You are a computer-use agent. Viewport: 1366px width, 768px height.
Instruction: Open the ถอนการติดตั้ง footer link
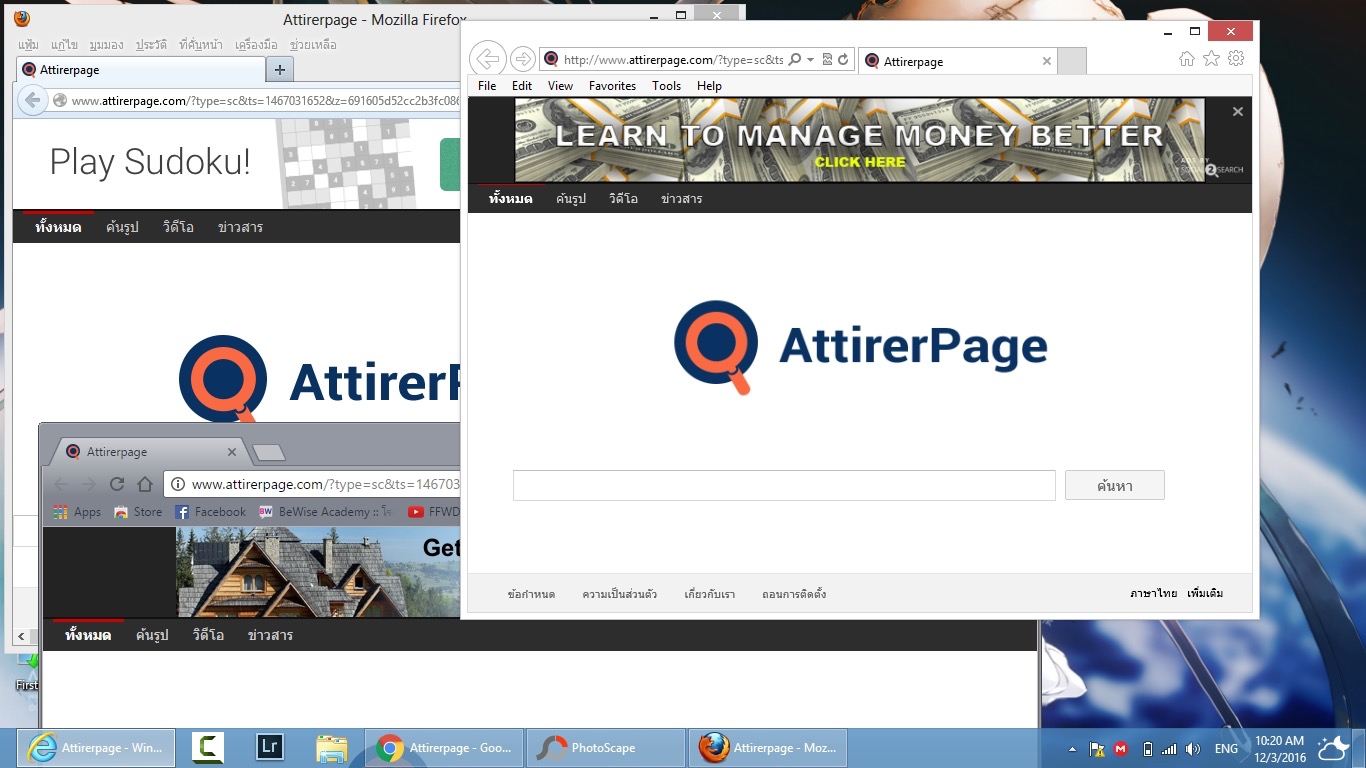[x=794, y=594]
